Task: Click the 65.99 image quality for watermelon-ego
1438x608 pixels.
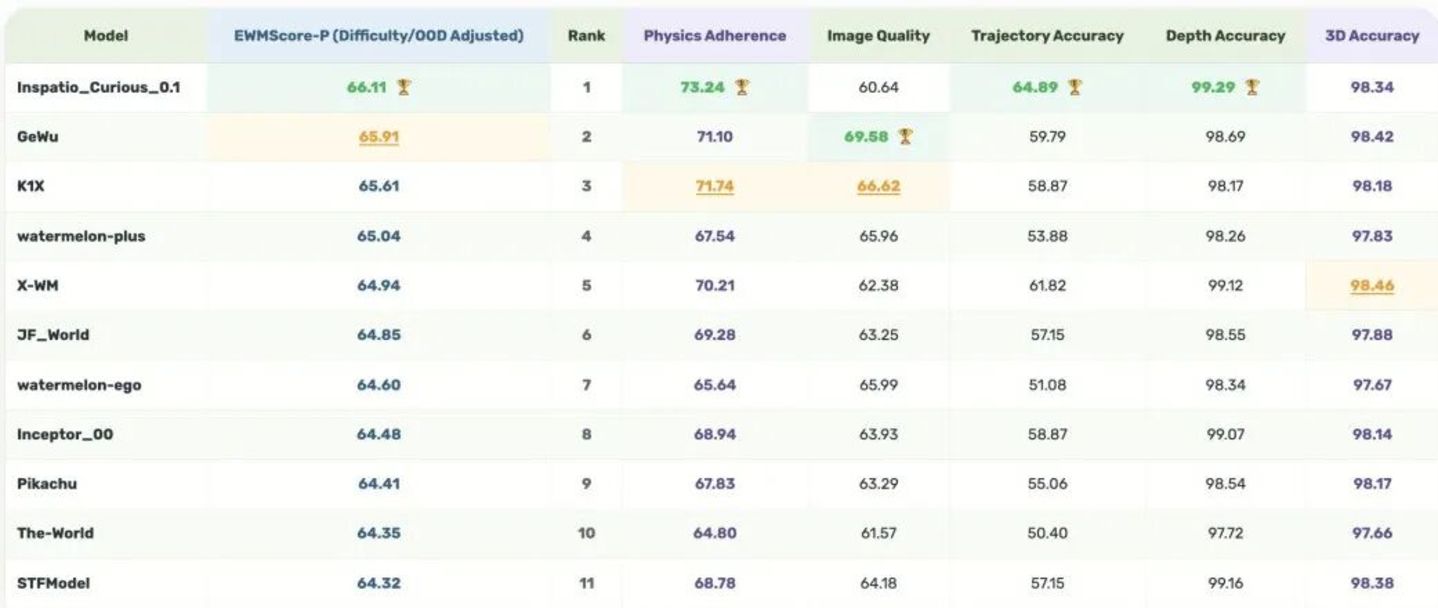Action: (x=878, y=385)
